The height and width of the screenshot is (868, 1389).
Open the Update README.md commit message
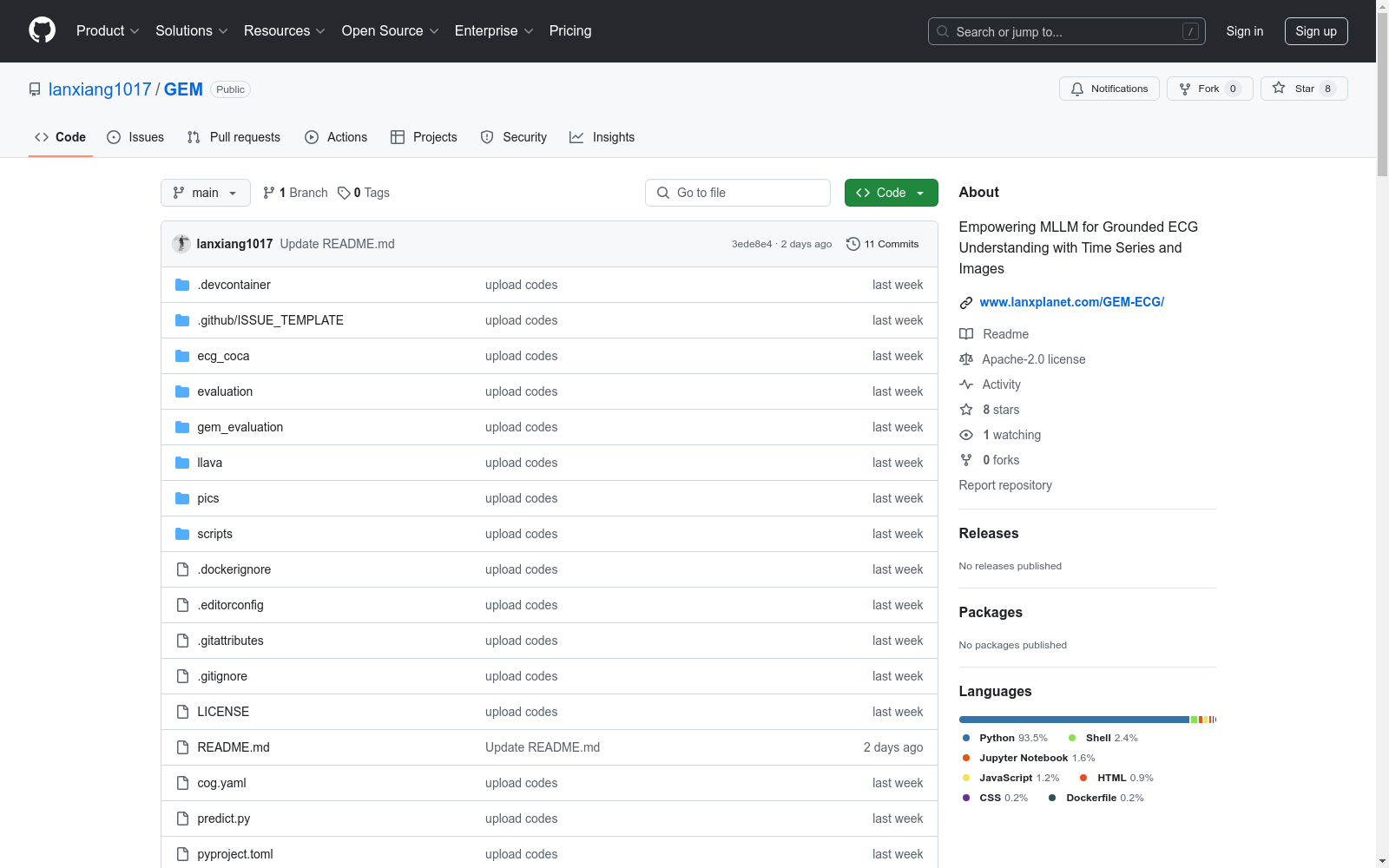(338, 244)
